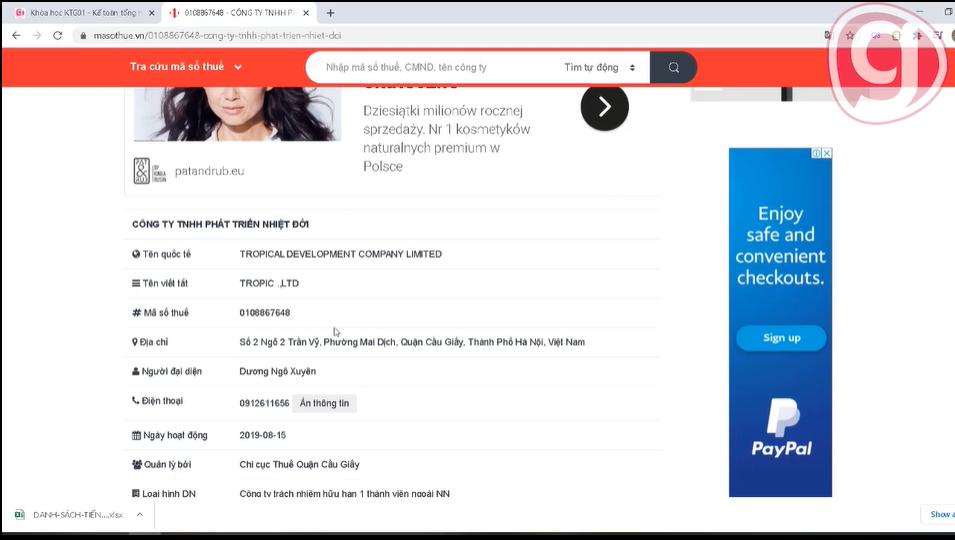This screenshot has width=955, height=540.
Task: Open the extensions puzzle icon
Action: click(x=917, y=35)
